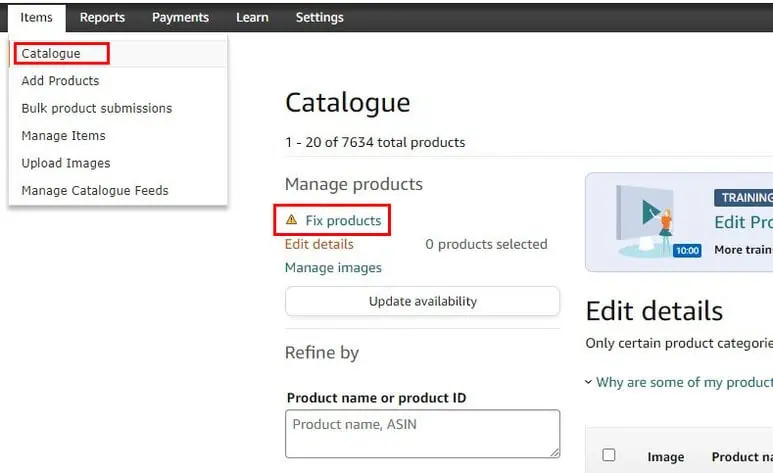Open the Manage images link
Viewport: 773px width, 473px height.
coord(333,267)
